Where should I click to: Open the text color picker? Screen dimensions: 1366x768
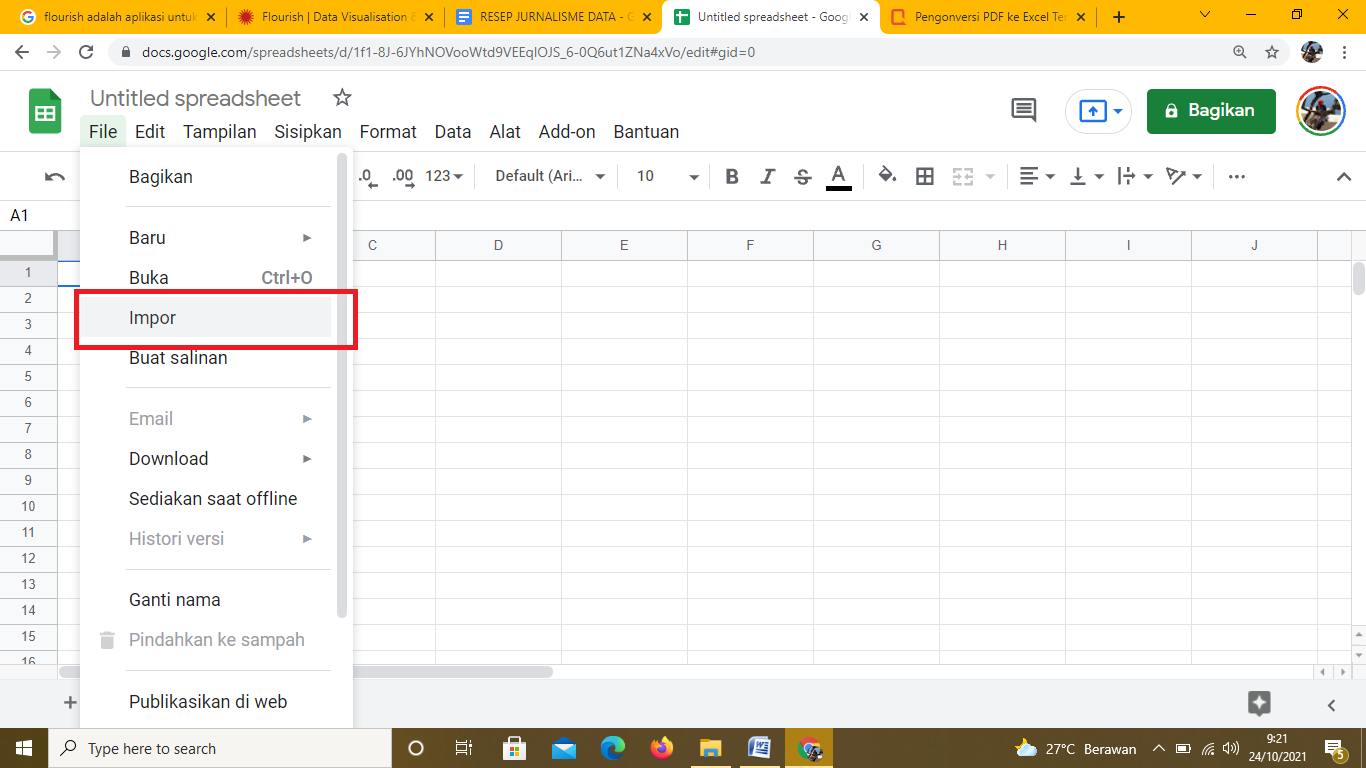click(x=839, y=177)
